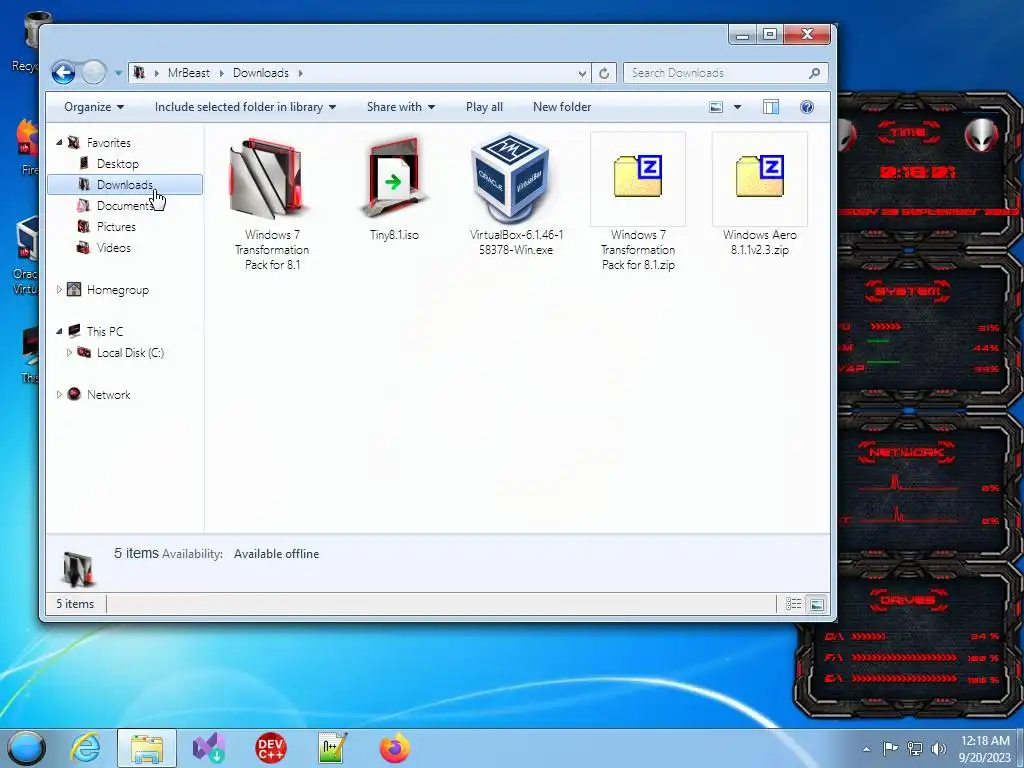Click the magnifier icon in the search box
This screenshot has width=1024, height=768.
click(x=814, y=73)
